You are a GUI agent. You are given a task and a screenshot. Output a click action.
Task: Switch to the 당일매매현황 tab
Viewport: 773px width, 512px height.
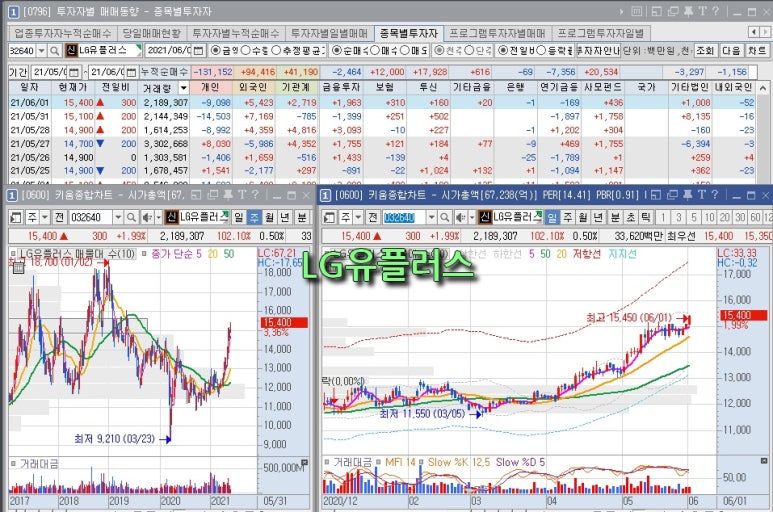tap(152, 34)
